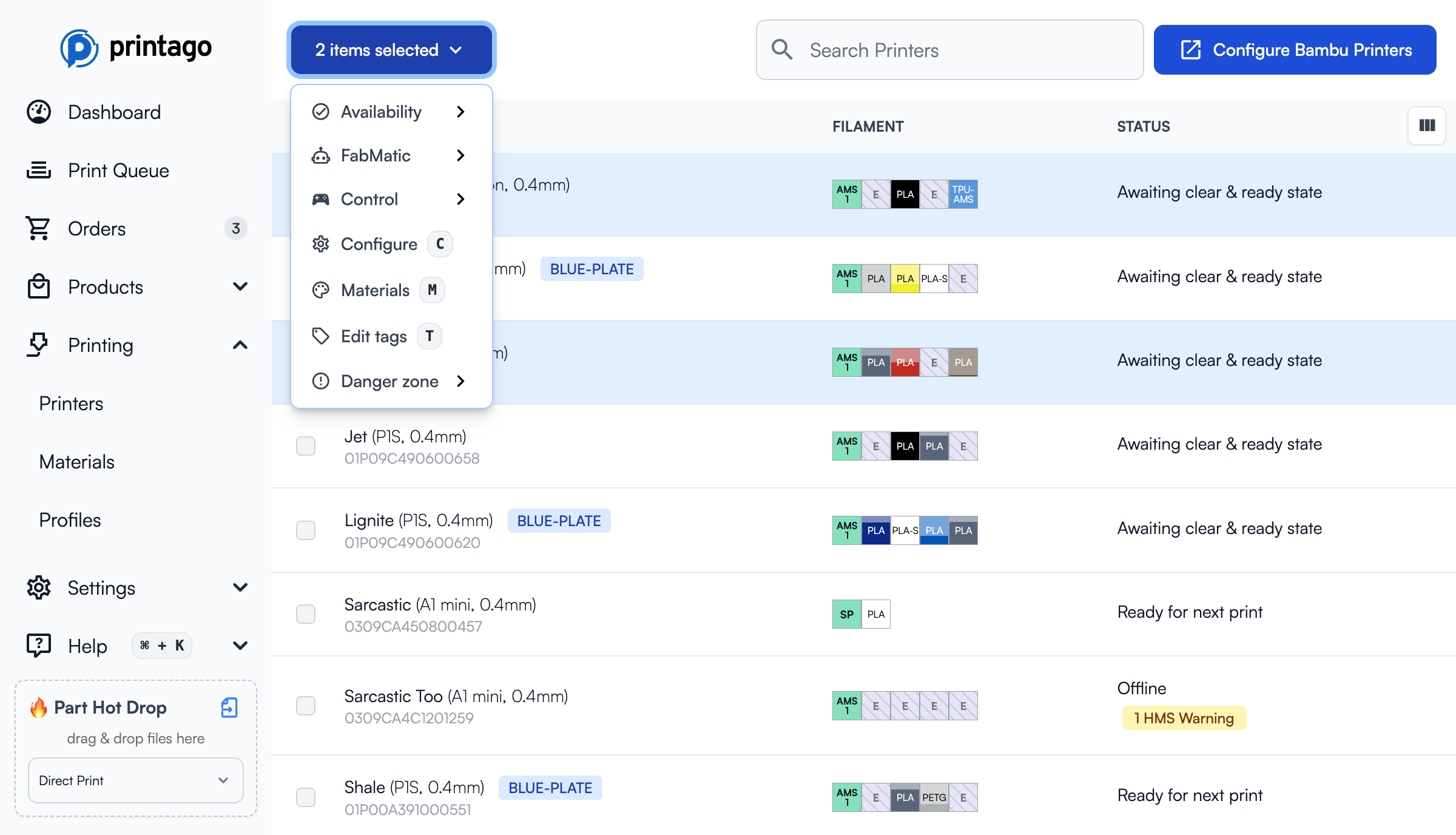
Task: Select the checkbox next to Lignite
Action: pyautogui.click(x=306, y=530)
